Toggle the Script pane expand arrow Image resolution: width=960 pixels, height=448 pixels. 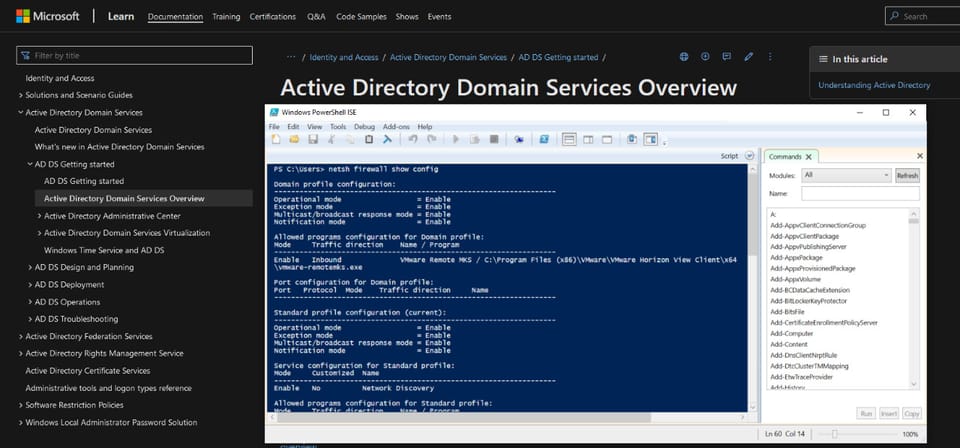[x=749, y=156]
